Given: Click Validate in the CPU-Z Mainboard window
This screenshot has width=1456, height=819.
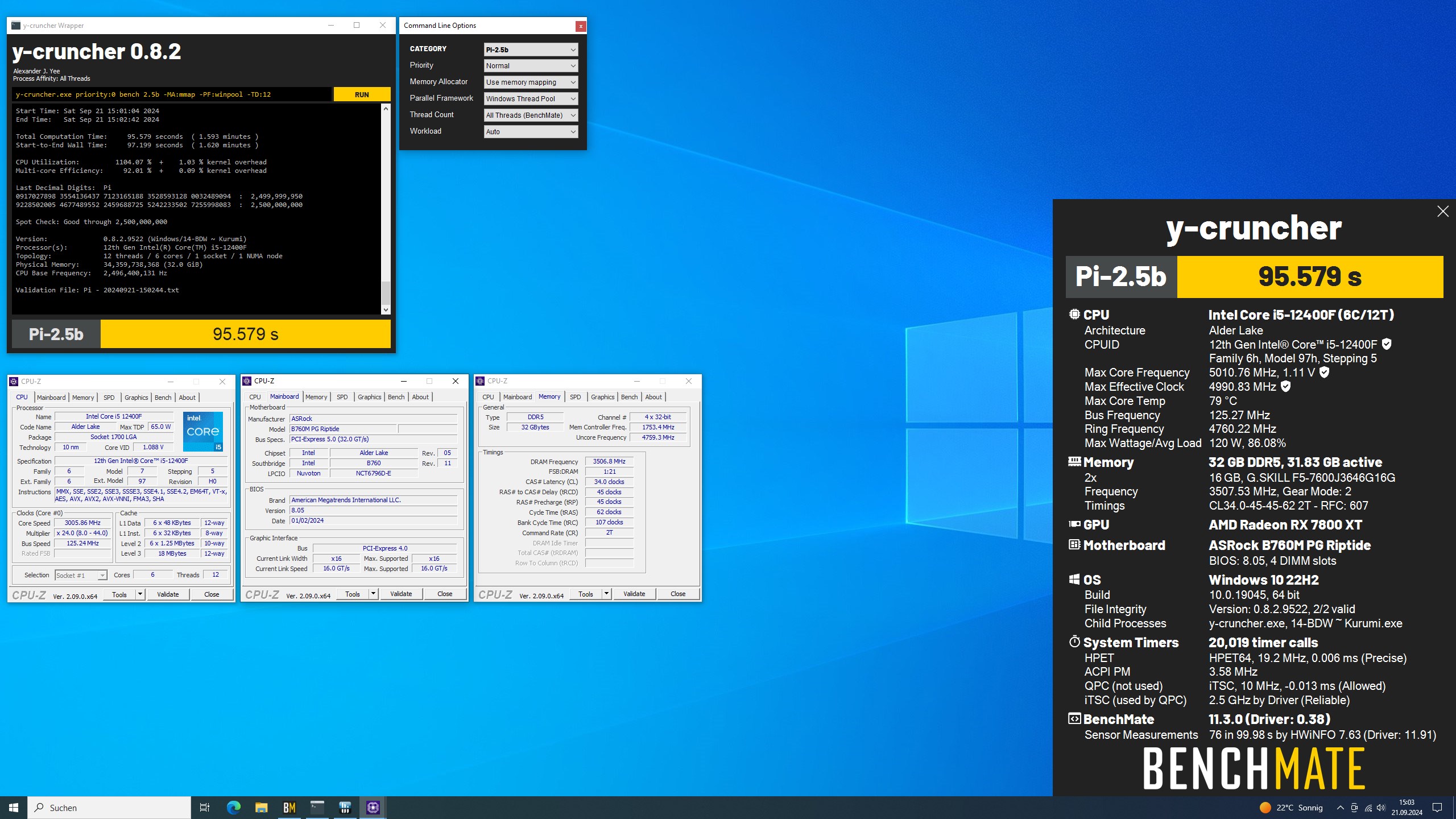Looking at the screenshot, I should pos(401,594).
